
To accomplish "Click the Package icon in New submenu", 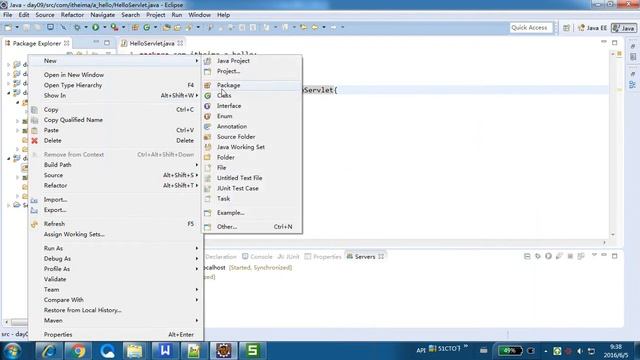I will tap(208, 85).
